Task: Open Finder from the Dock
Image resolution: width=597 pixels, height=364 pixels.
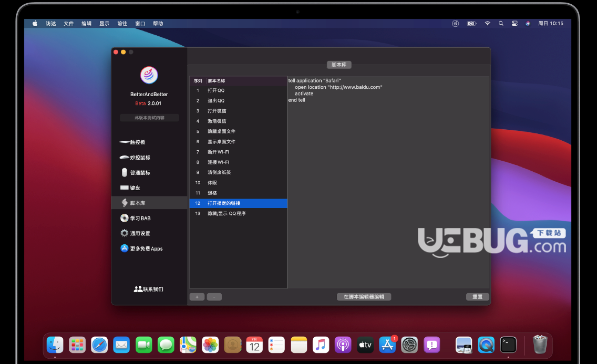Action: tap(55, 345)
